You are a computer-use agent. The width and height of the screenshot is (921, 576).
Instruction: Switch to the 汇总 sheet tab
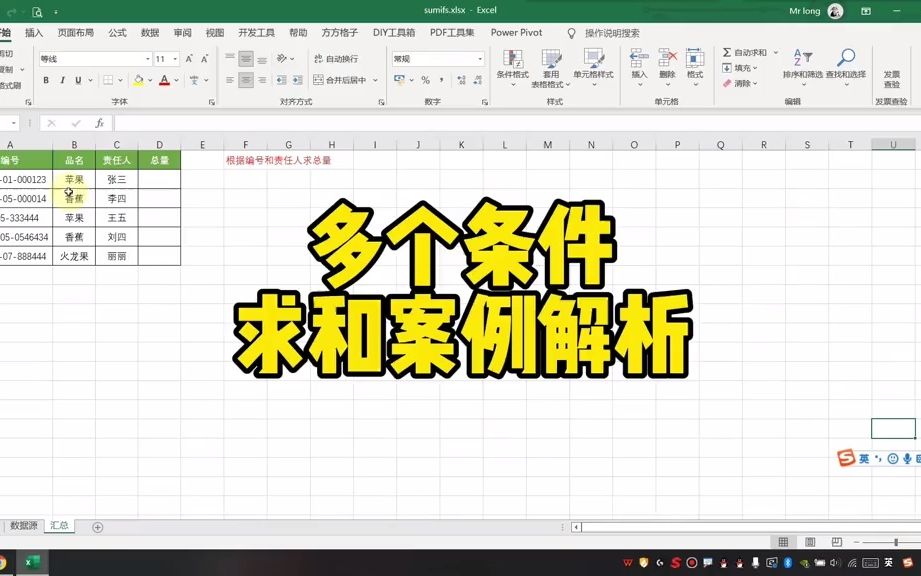(x=59, y=523)
